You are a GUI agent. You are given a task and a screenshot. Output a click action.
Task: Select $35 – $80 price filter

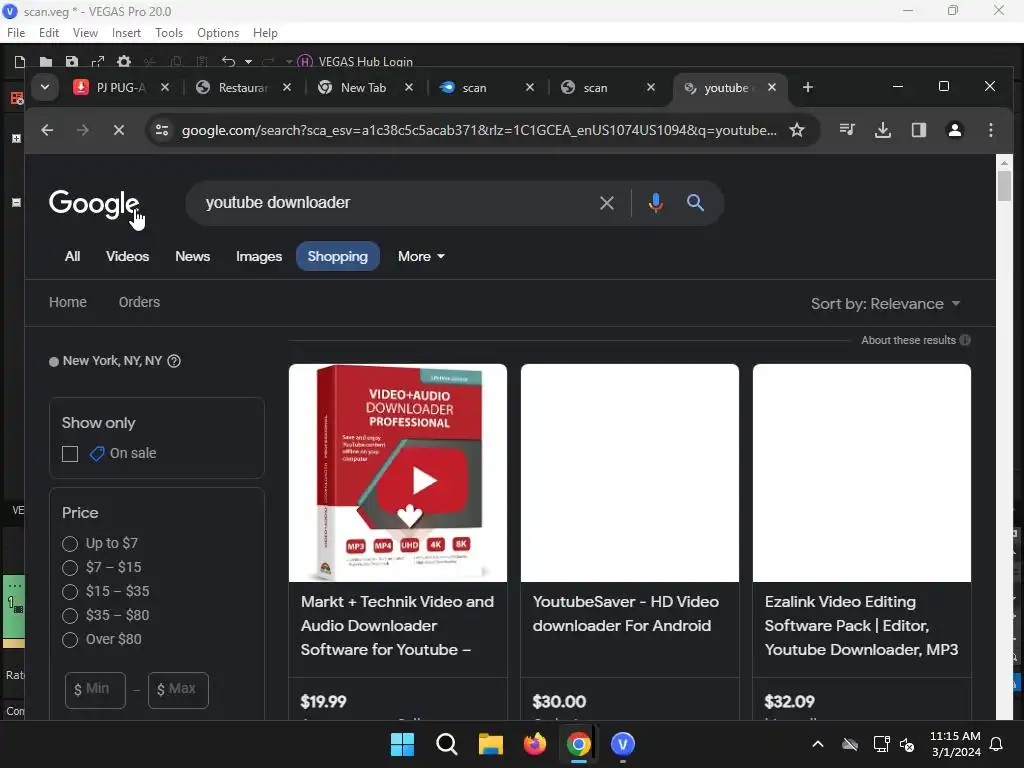(70, 616)
